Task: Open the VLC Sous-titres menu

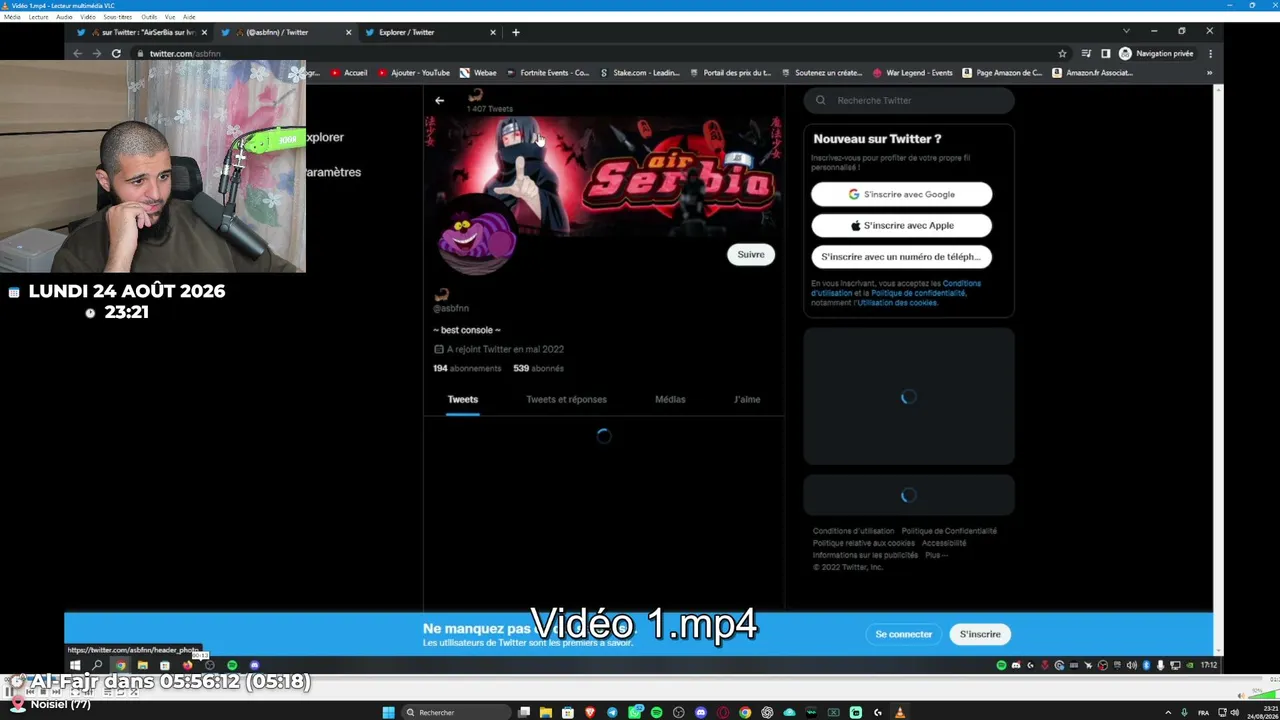Action: point(118,17)
